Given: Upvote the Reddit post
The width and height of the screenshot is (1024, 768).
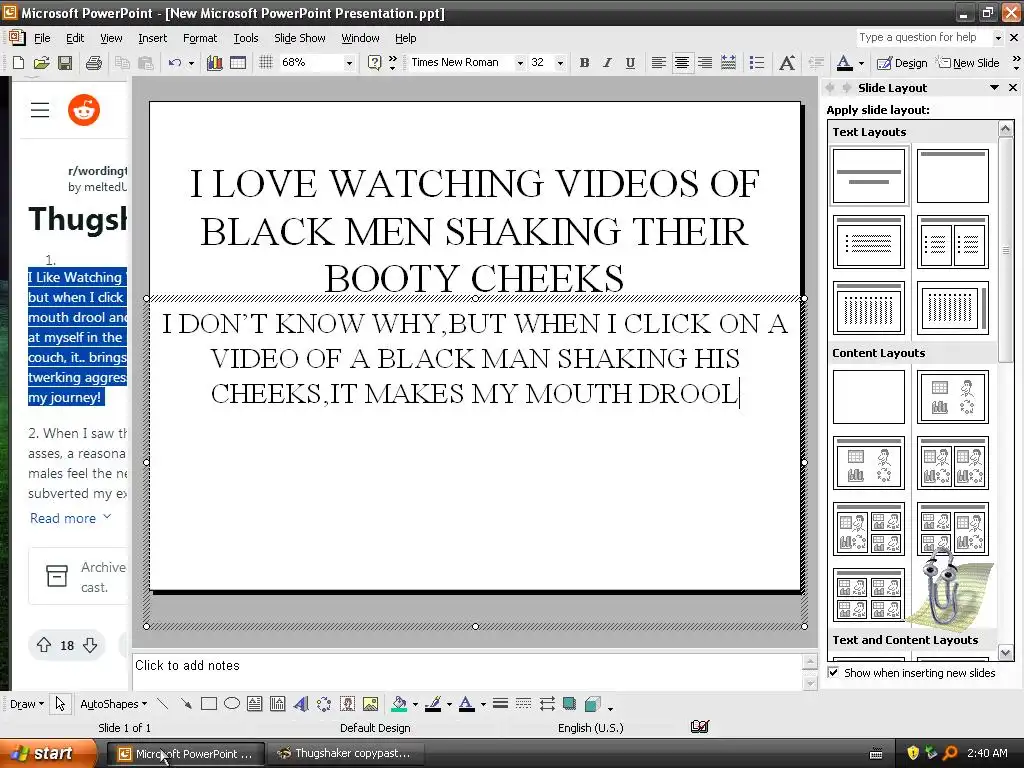Looking at the screenshot, I should click(x=44, y=645).
